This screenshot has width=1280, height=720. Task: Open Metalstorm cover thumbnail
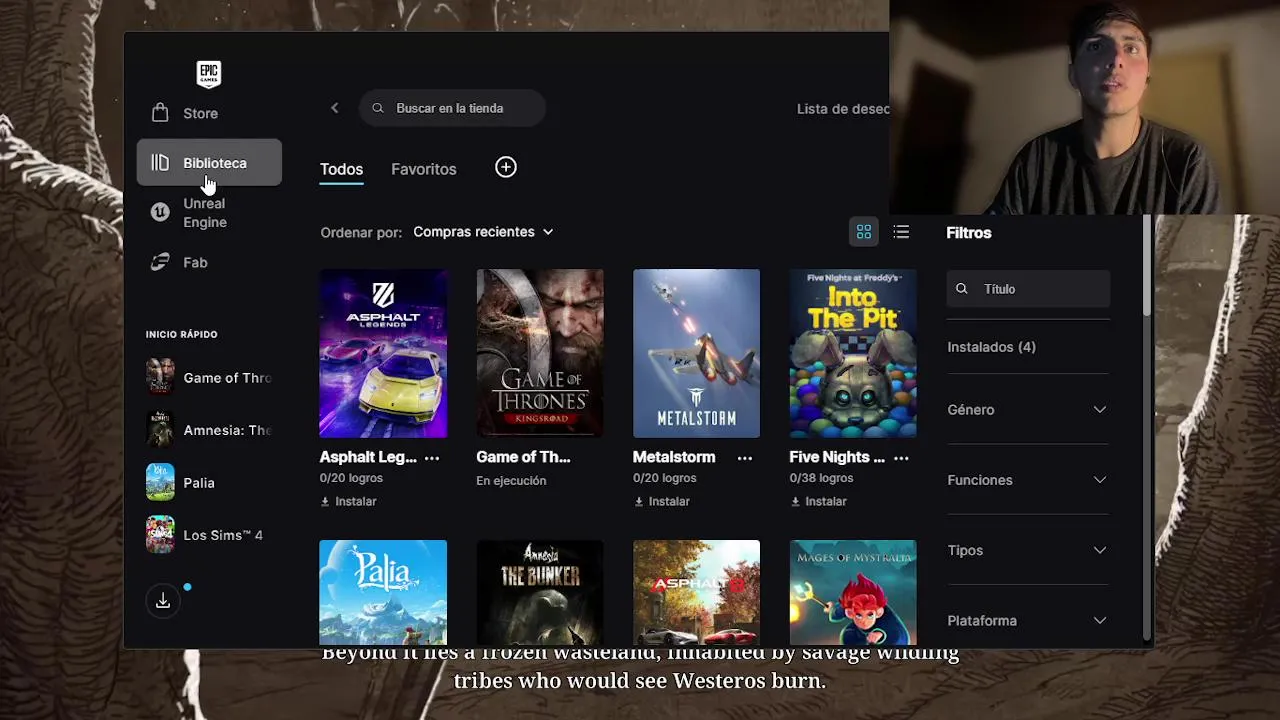click(x=696, y=353)
